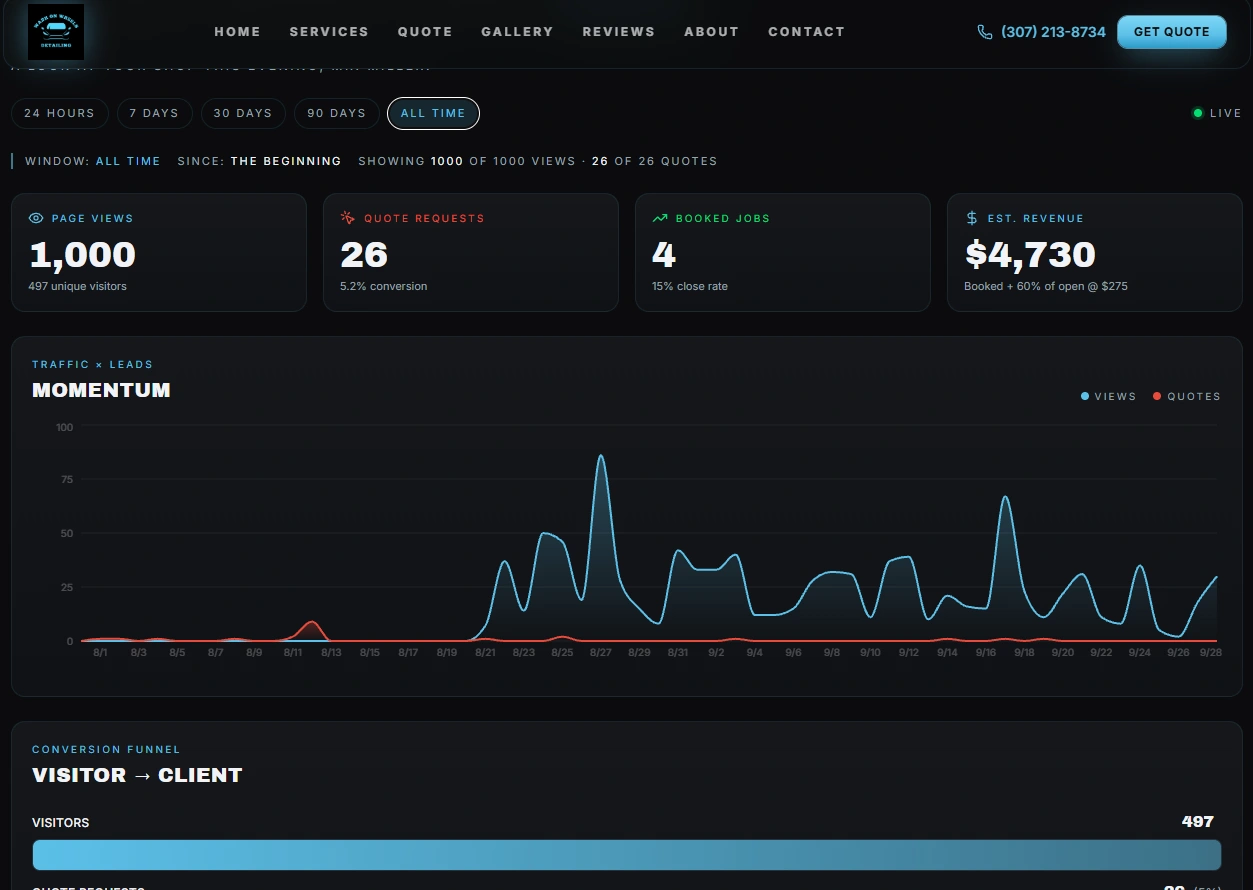The height and width of the screenshot is (890, 1253).
Task: Open the About page
Action: click(x=712, y=32)
